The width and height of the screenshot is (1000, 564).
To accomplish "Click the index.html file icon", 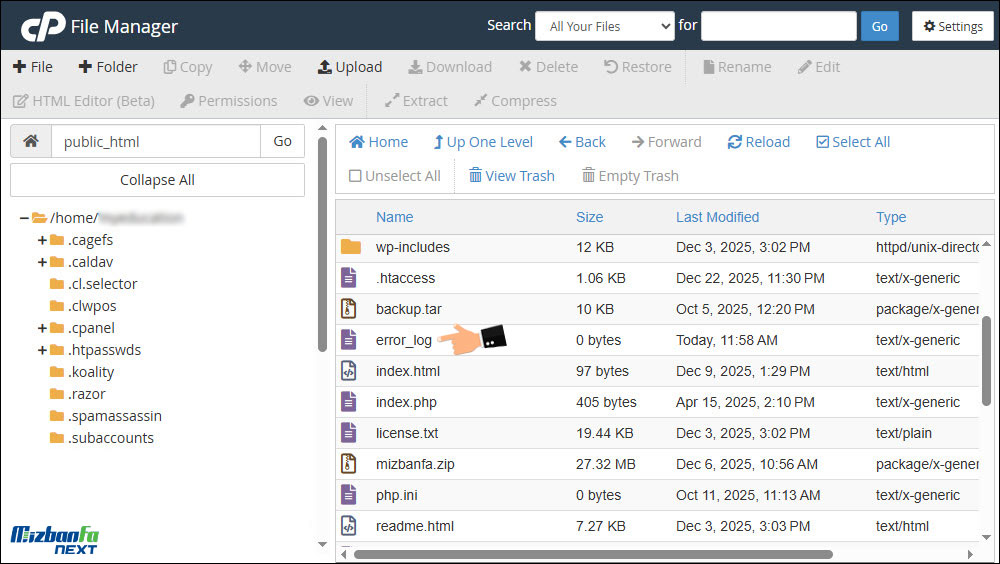I will pyautogui.click(x=349, y=371).
